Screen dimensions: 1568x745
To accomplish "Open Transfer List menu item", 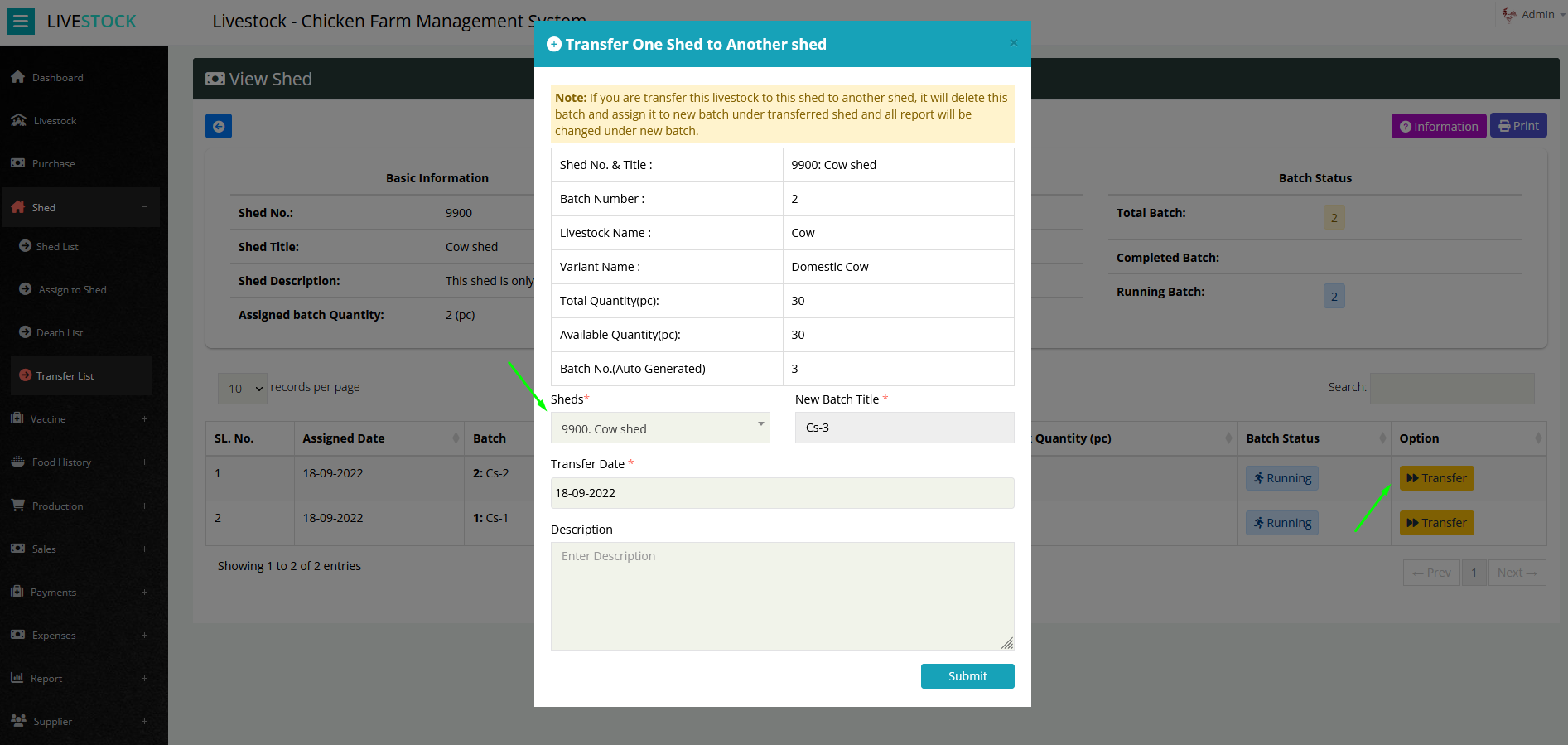I will point(65,376).
